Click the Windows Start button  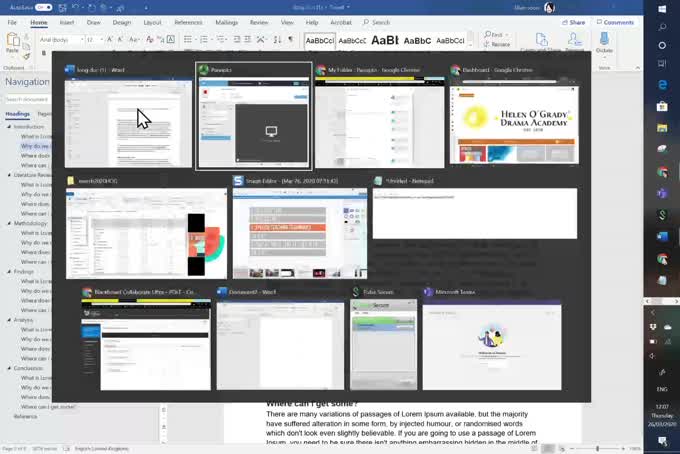pyautogui.click(x=662, y=9)
